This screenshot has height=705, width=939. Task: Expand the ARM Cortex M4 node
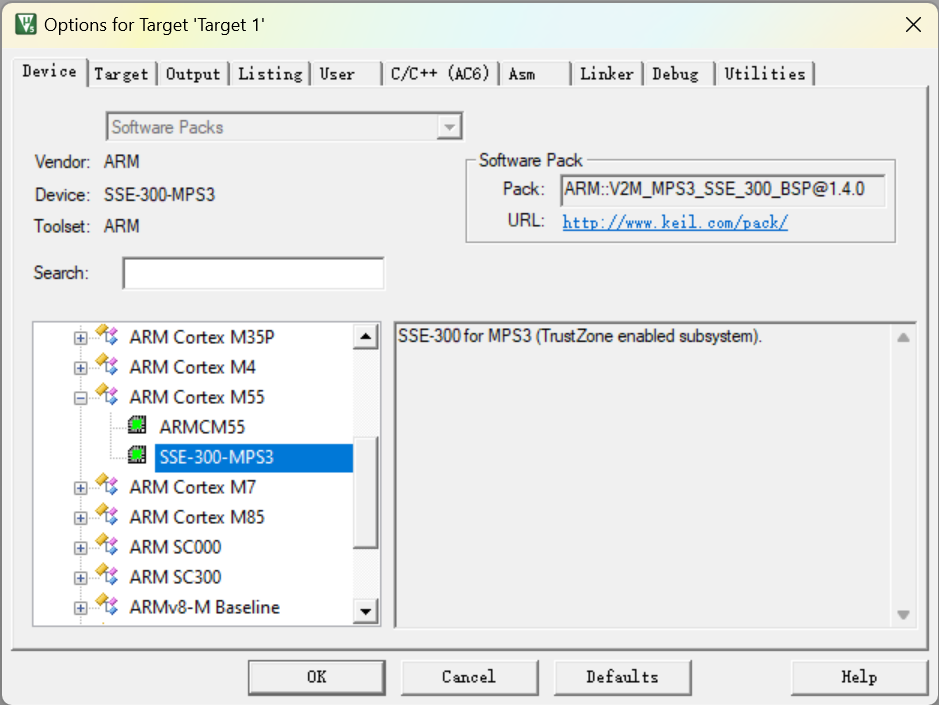click(x=80, y=368)
